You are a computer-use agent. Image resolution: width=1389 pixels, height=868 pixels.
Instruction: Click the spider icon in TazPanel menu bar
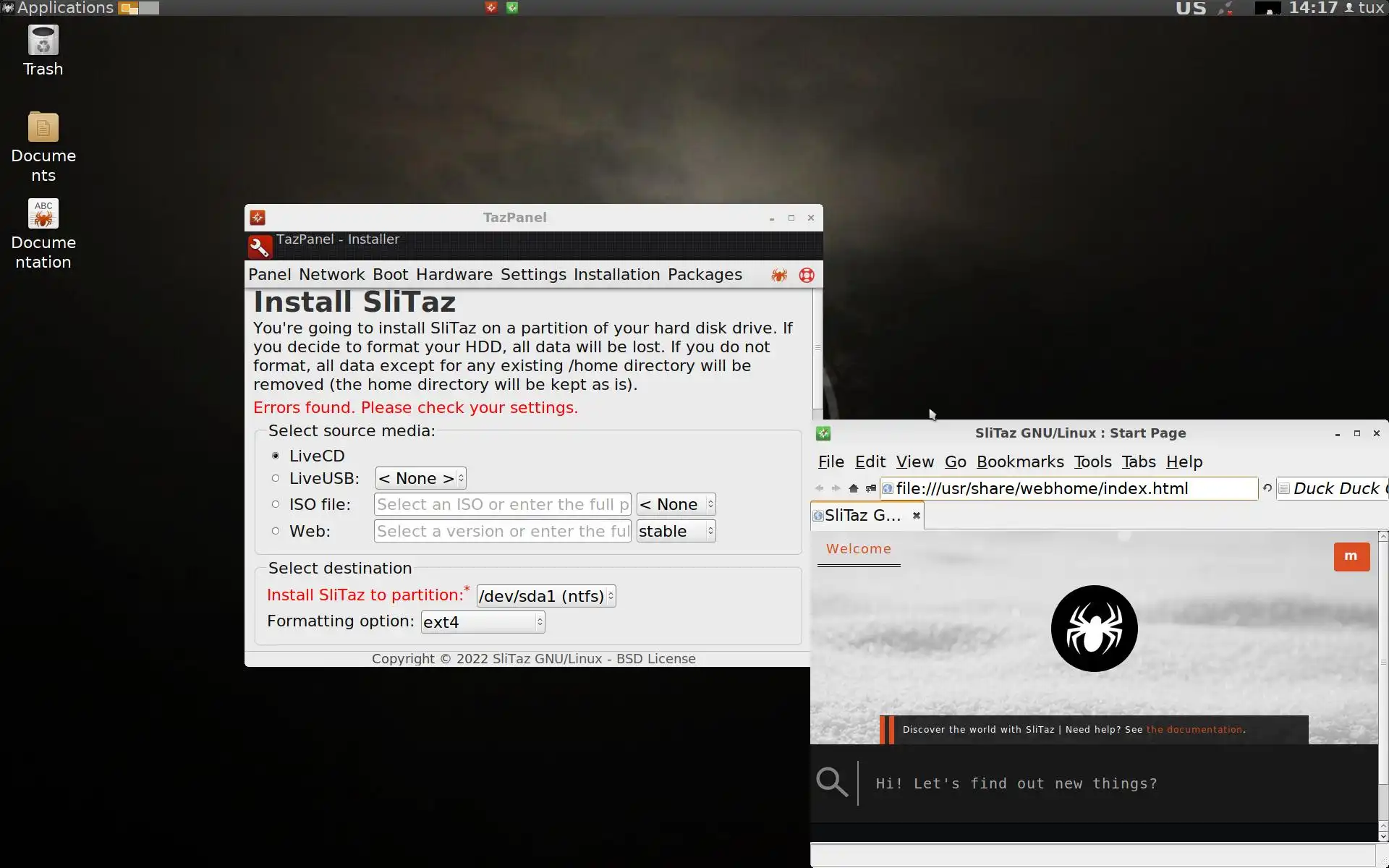click(x=779, y=275)
